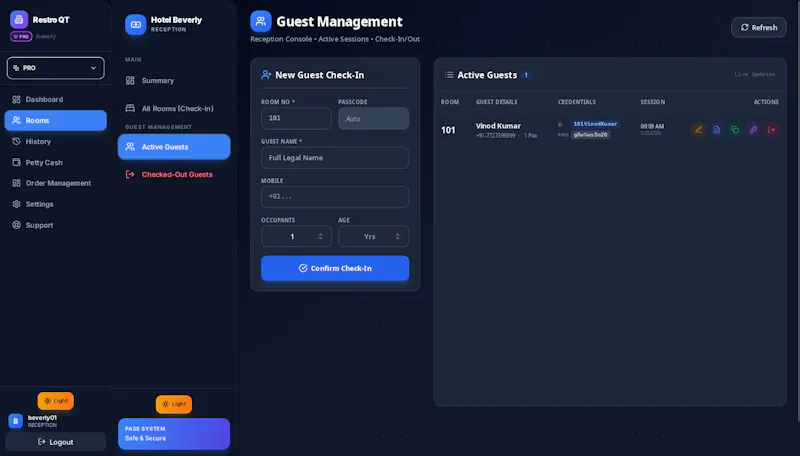The image size is (800, 456).
Task: Check out Vinod Kumar (red exit icon)
Action: [x=771, y=130]
